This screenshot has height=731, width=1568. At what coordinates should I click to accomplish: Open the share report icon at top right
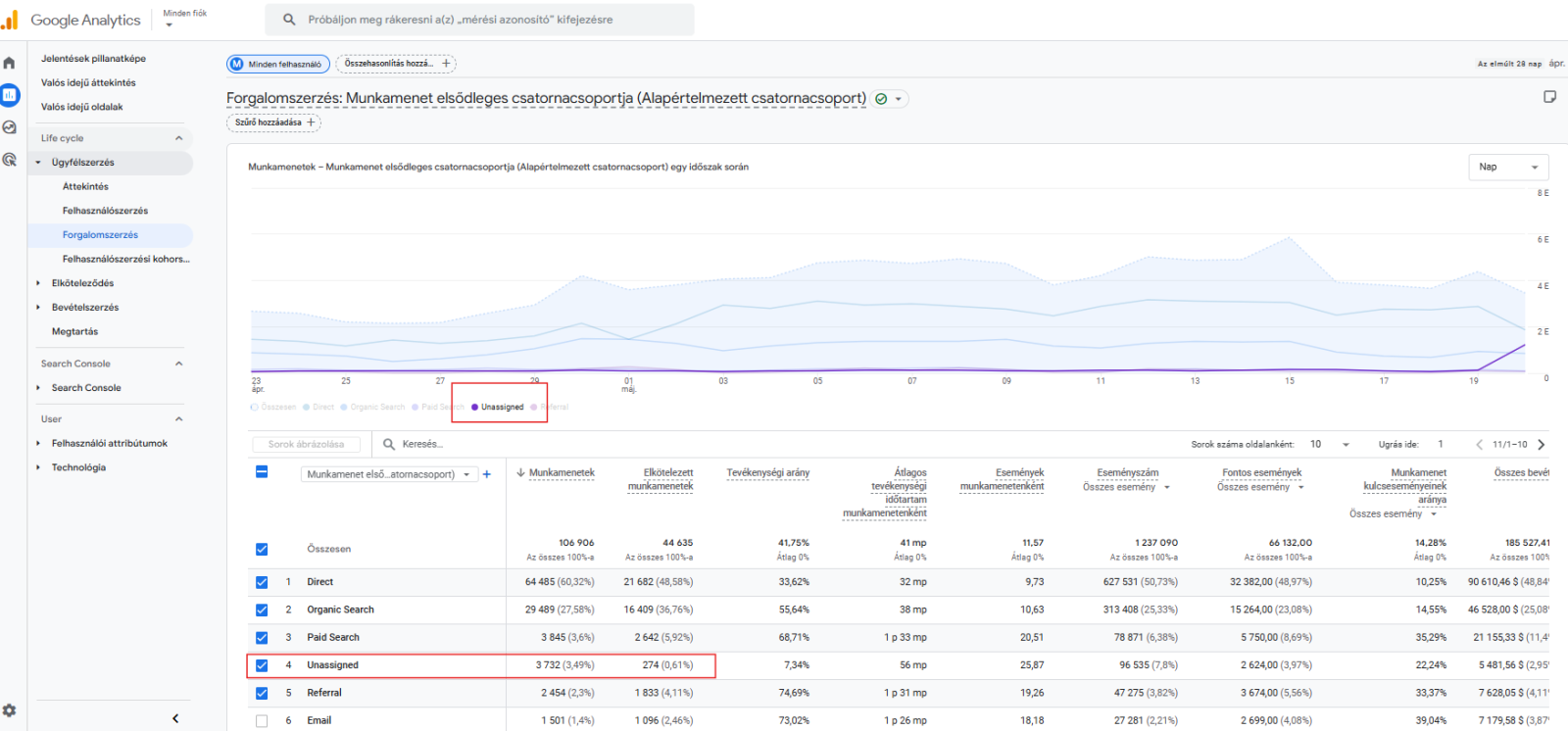click(1549, 97)
